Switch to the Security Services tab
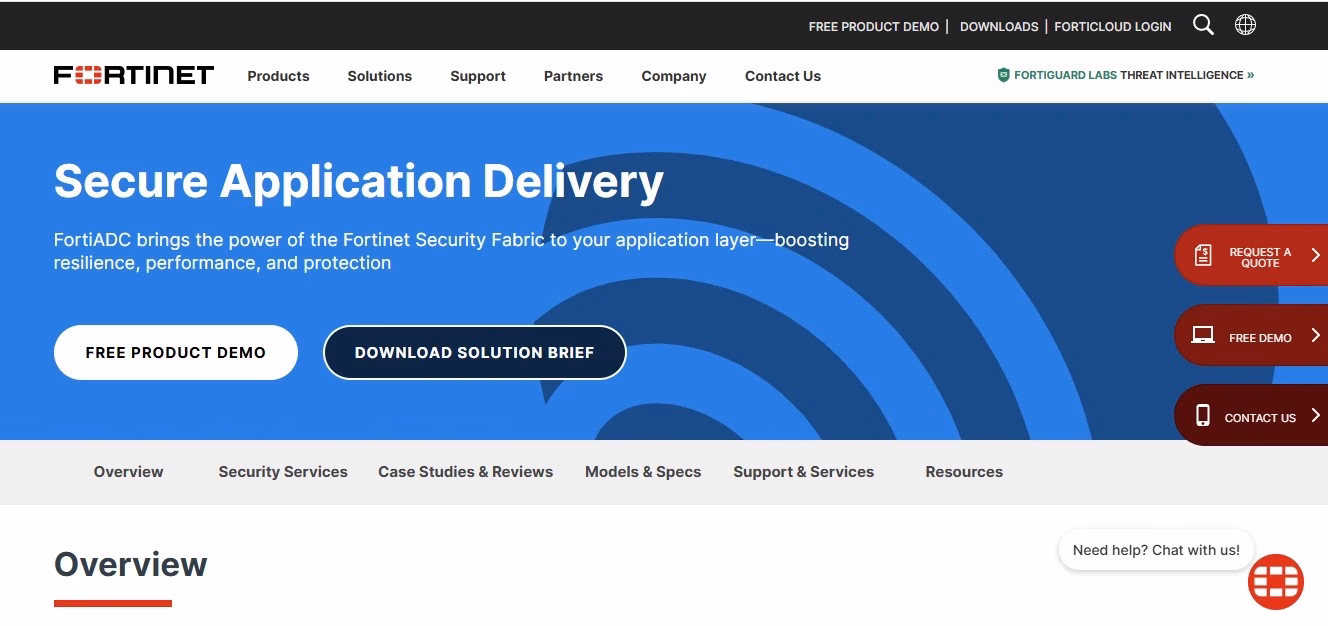This screenshot has width=1328, height=626. [x=283, y=472]
